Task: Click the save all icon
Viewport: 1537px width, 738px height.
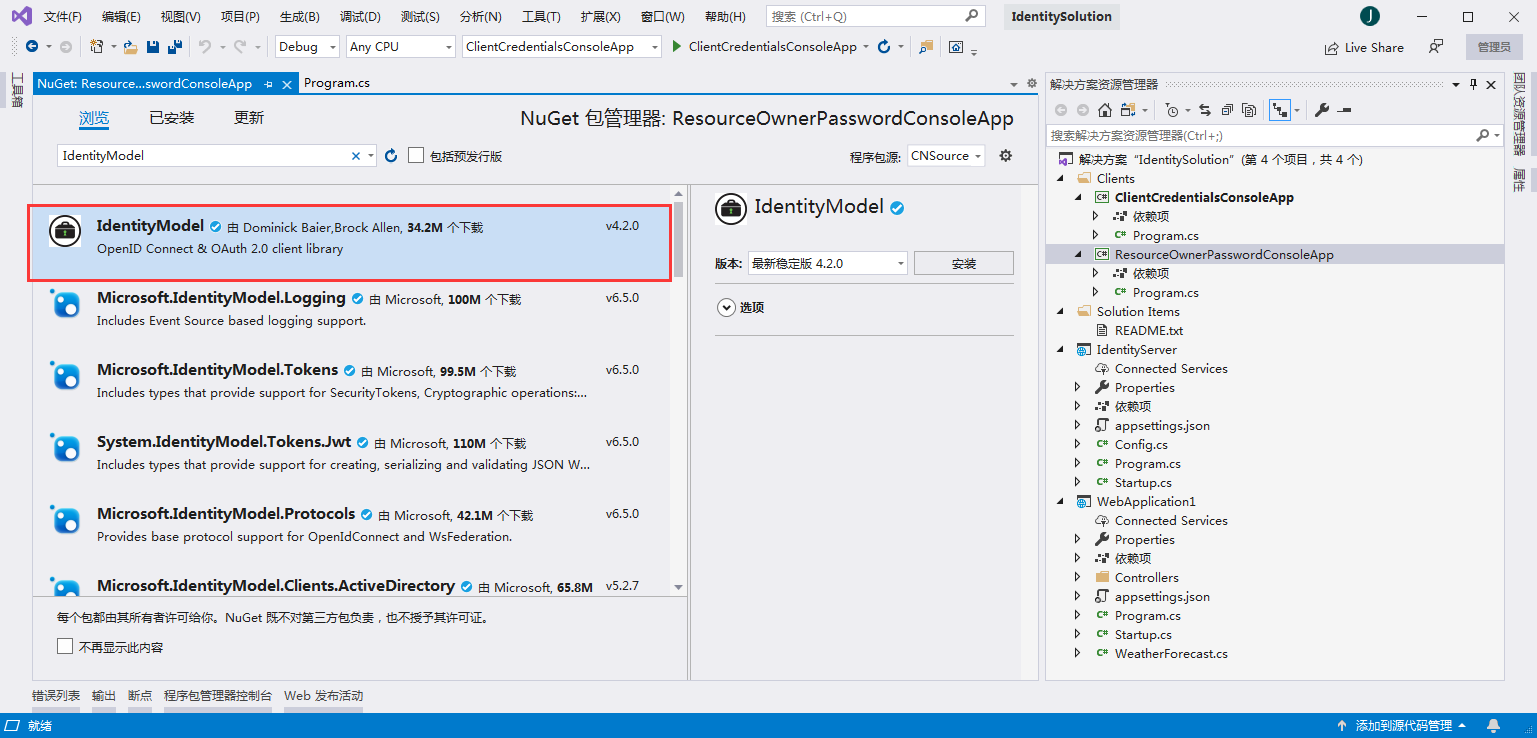Action: [175, 46]
